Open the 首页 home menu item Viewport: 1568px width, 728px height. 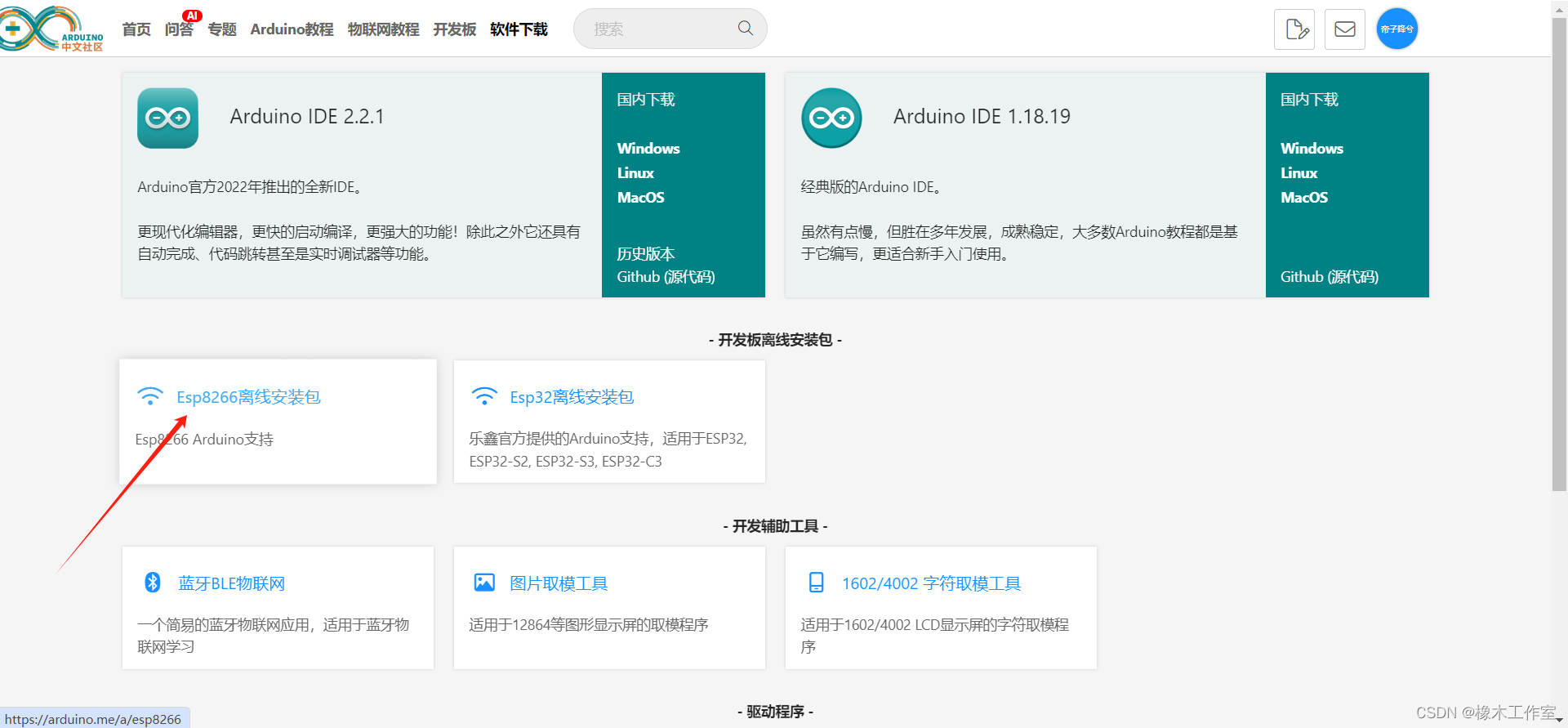tap(136, 29)
